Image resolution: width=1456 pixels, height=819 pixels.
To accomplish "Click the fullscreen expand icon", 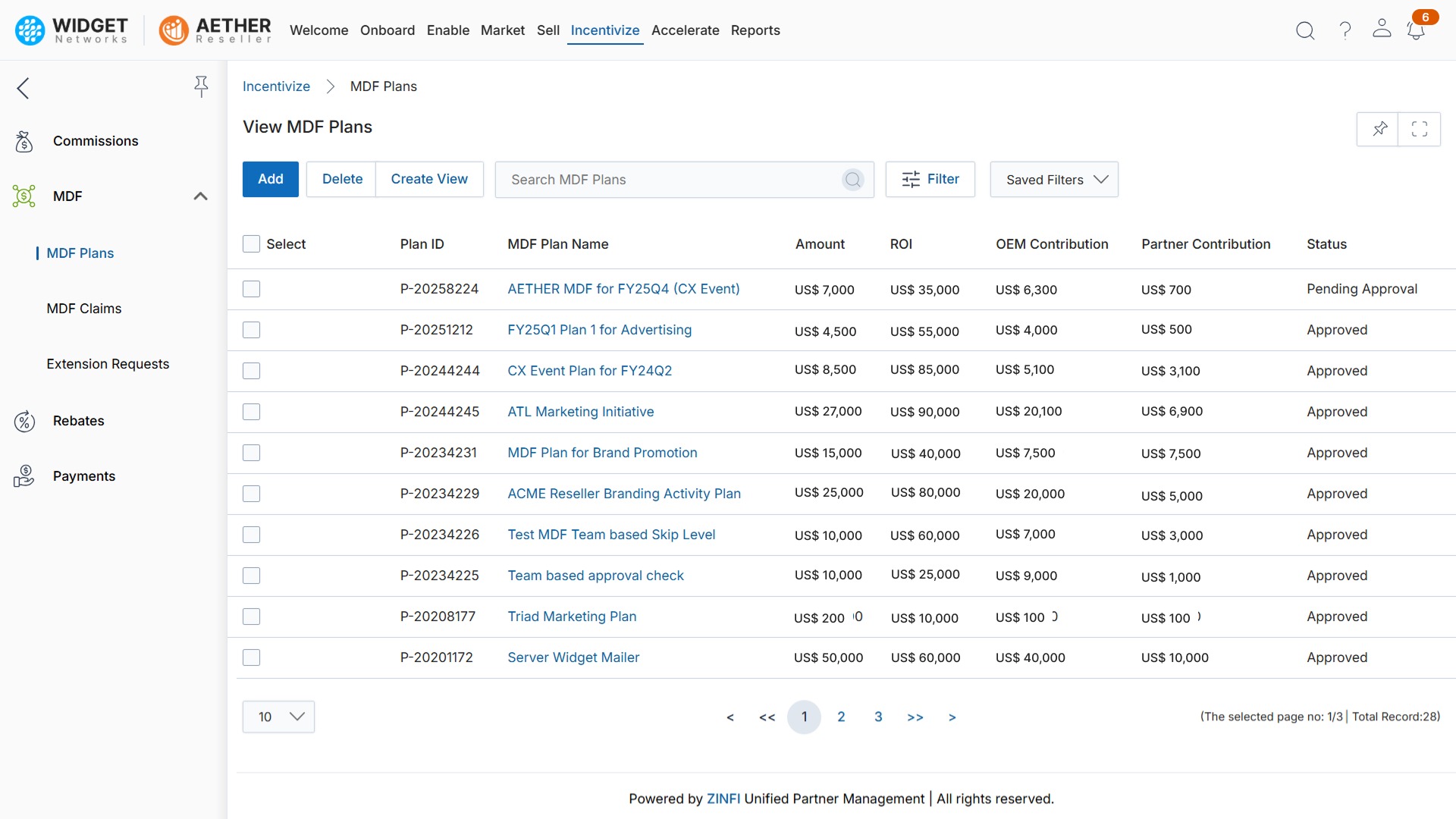I will pyautogui.click(x=1420, y=129).
